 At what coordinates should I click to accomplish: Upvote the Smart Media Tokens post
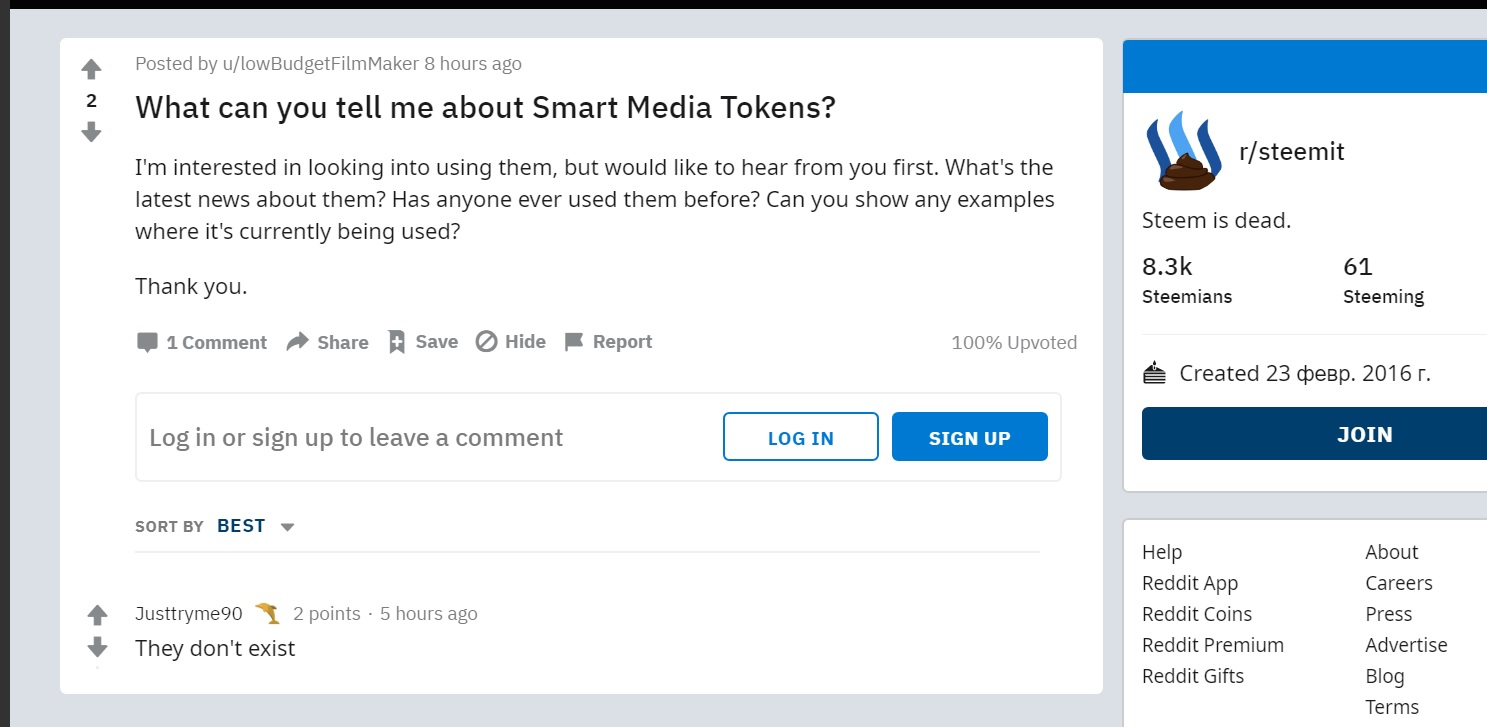[91, 69]
